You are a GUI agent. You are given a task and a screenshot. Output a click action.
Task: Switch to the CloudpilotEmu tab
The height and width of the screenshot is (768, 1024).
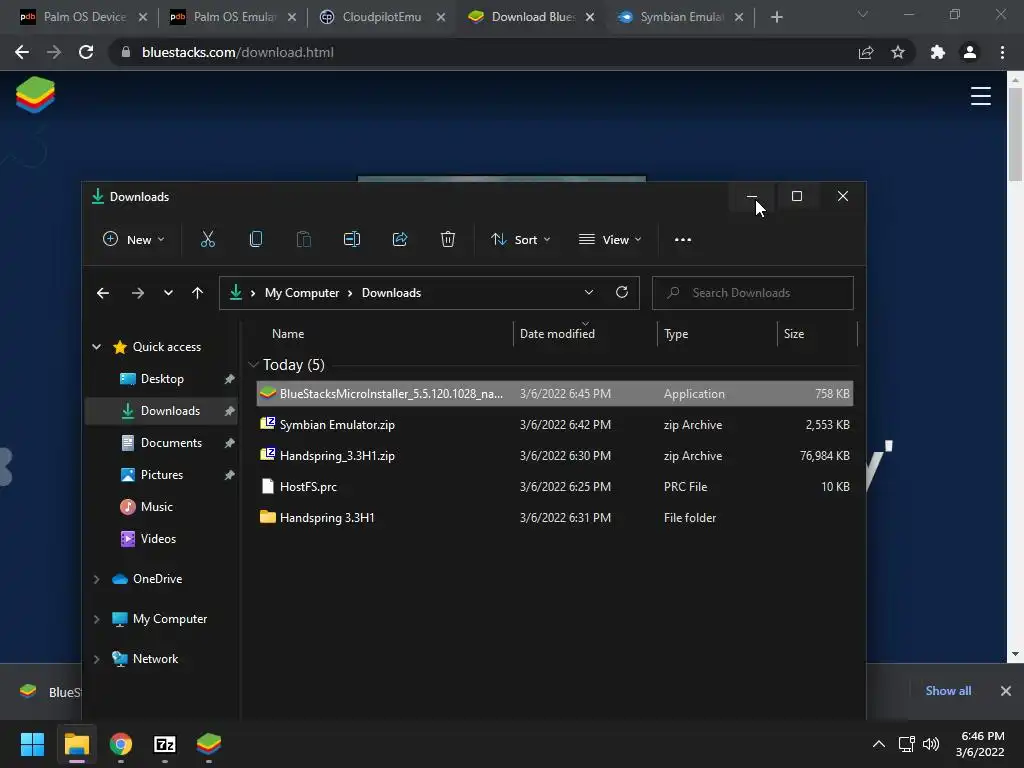pos(382,17)
